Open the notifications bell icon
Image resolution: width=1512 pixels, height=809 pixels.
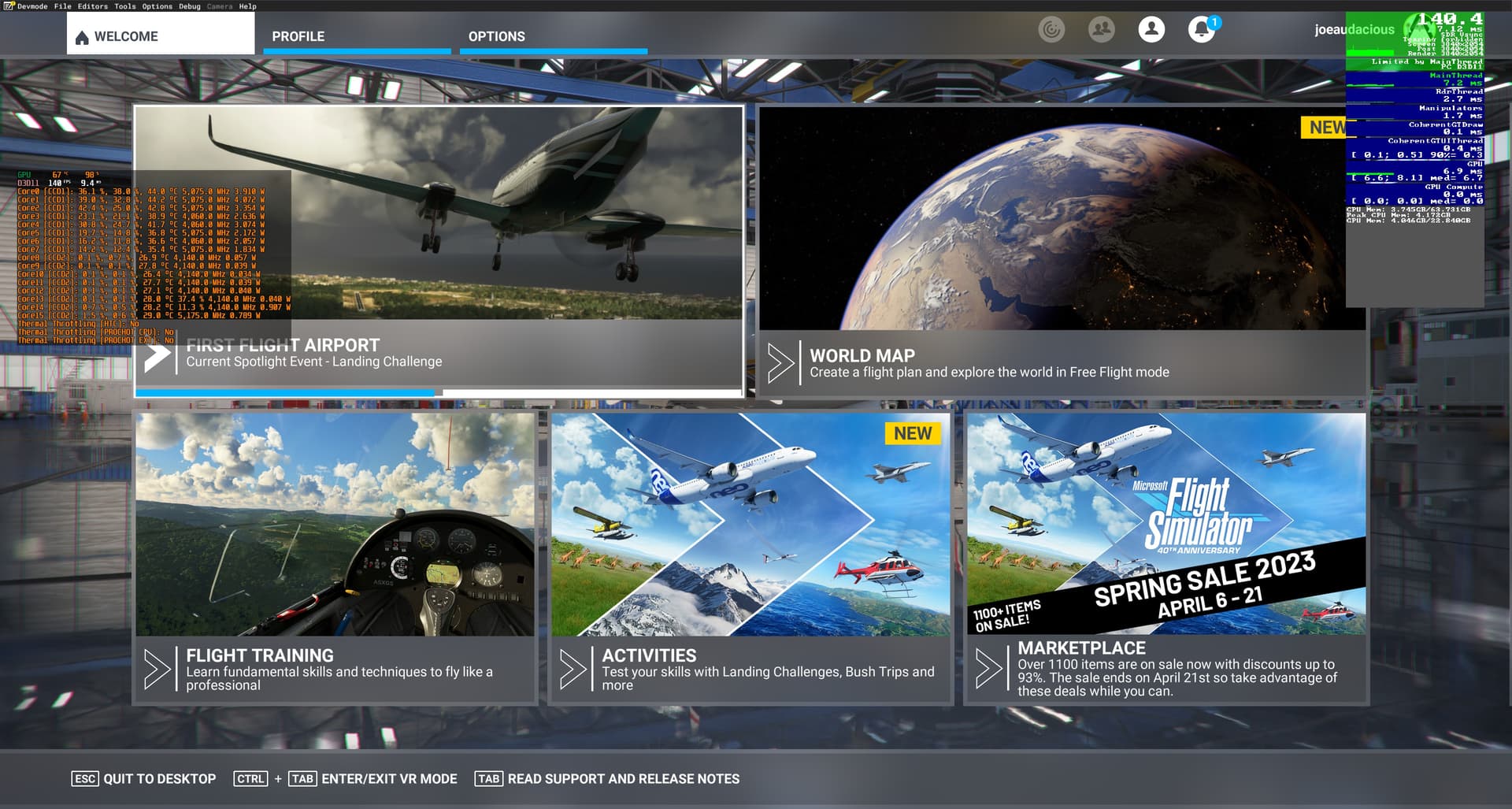pyautogui.click(x=1199, y=29)
